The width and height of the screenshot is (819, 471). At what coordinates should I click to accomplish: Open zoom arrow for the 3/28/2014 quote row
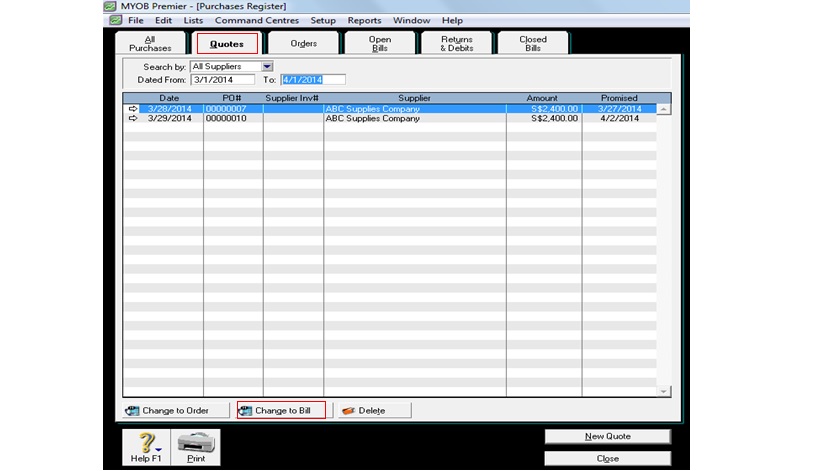pos(133,109)
